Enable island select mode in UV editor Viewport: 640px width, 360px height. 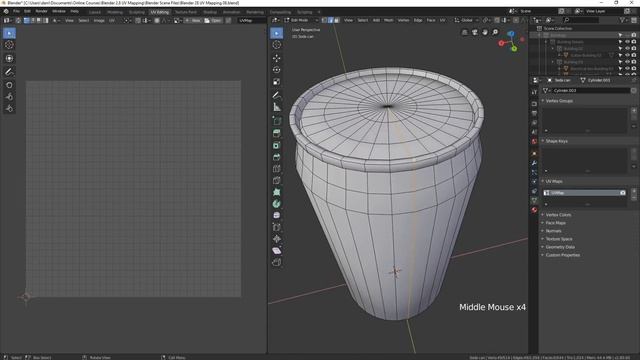46,20
